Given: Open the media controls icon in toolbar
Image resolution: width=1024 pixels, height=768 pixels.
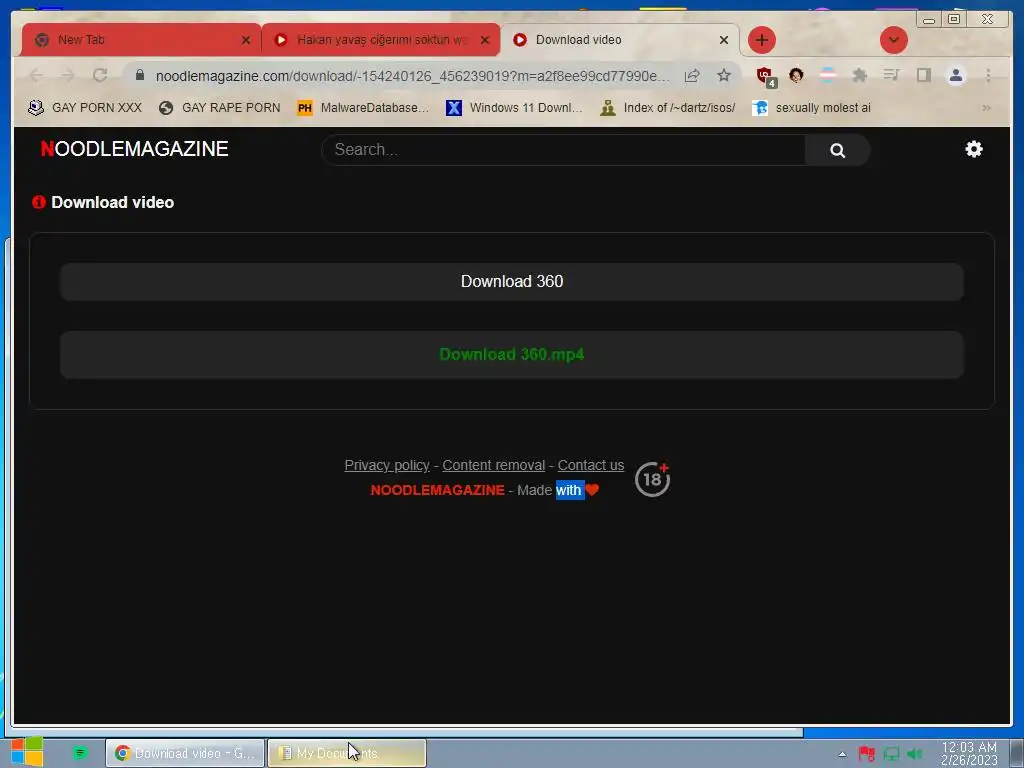Looking at the screenshot, I should (891, 76).
